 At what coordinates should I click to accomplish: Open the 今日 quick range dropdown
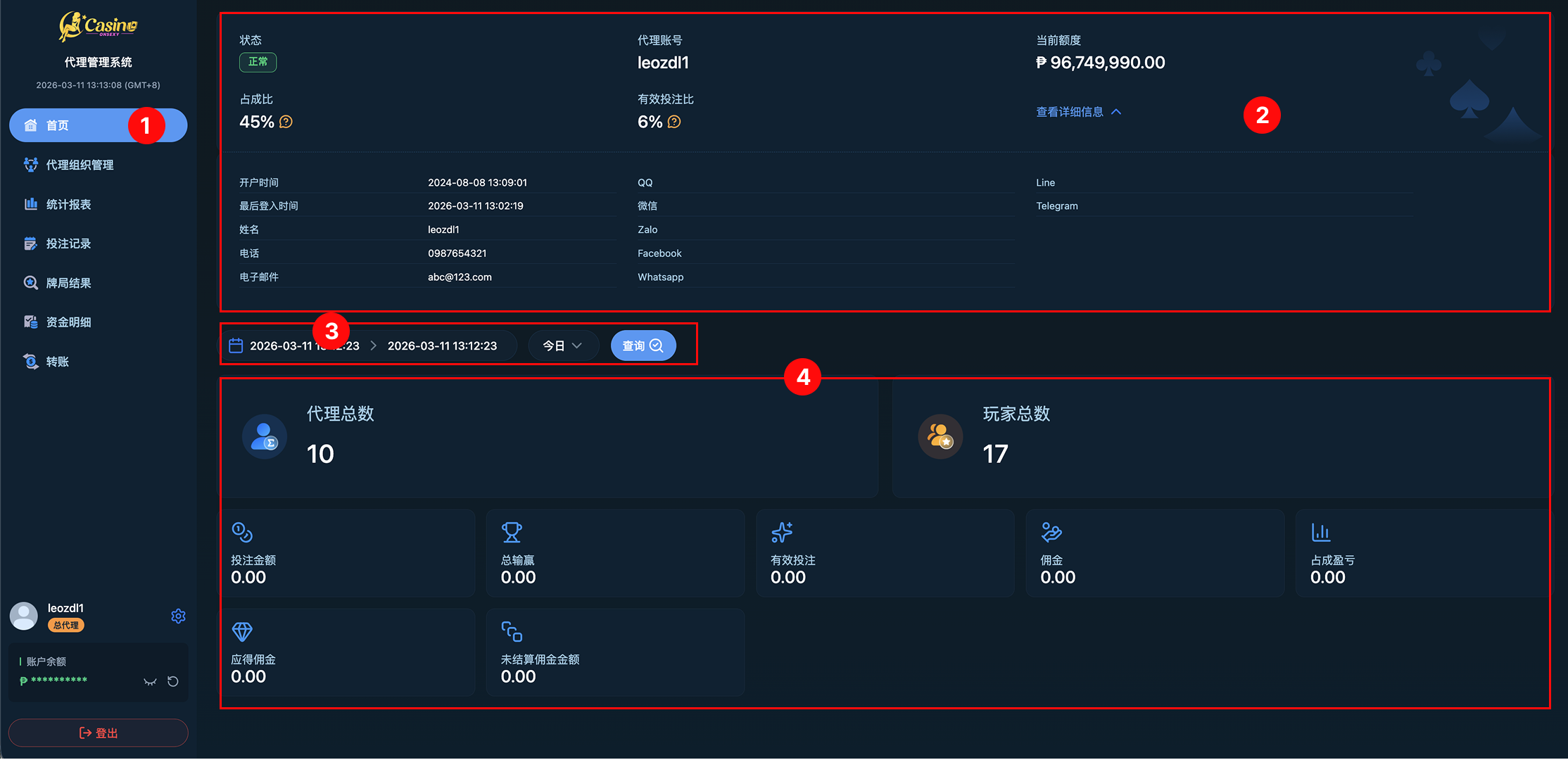pos(562,346)
